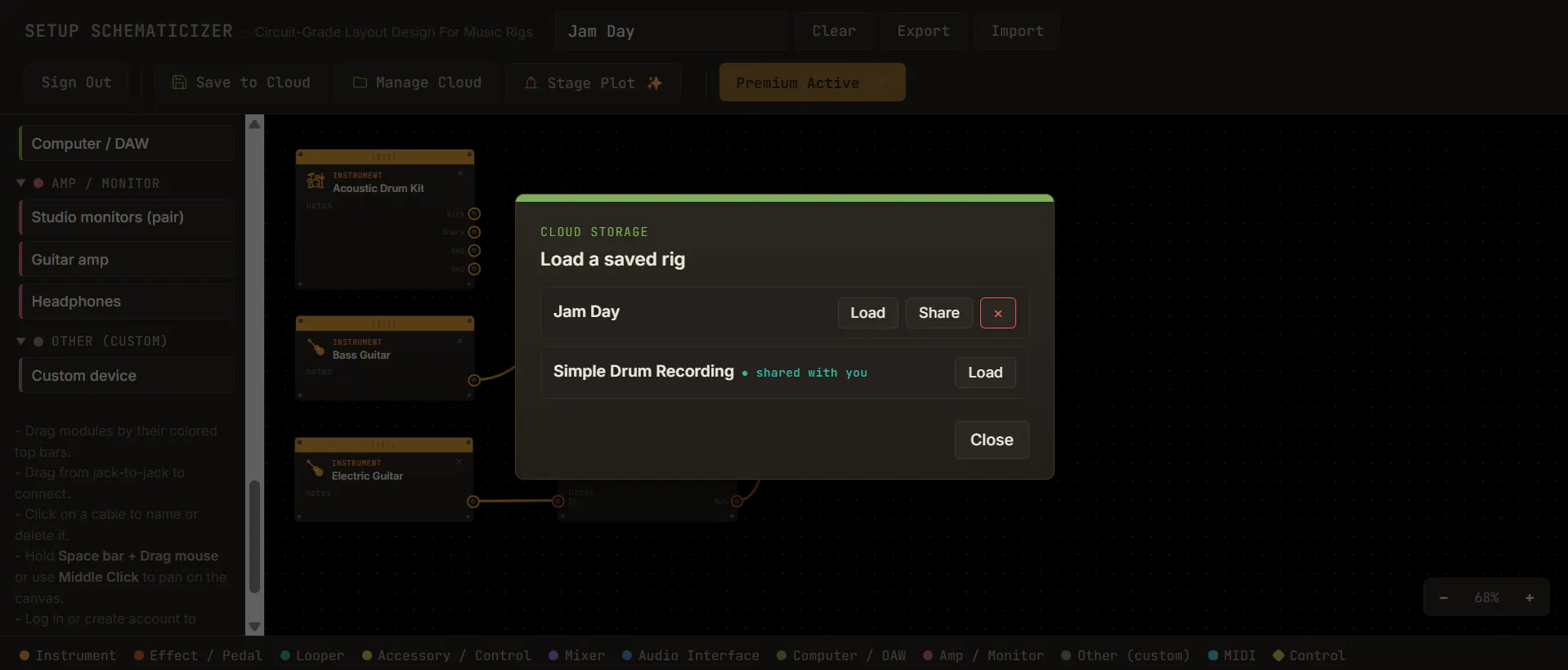Click the Instrument legend dot
The height and width of the screenshot is (670, 1568).
(x=25, y=655)
